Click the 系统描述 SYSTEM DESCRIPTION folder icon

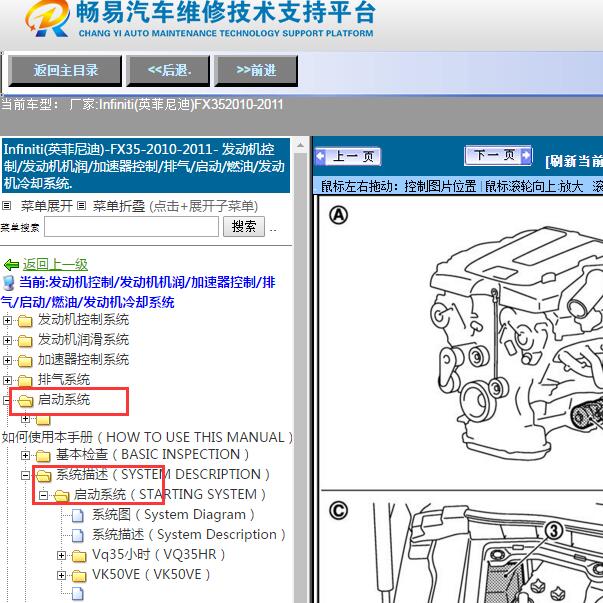[x=43, y=476]
